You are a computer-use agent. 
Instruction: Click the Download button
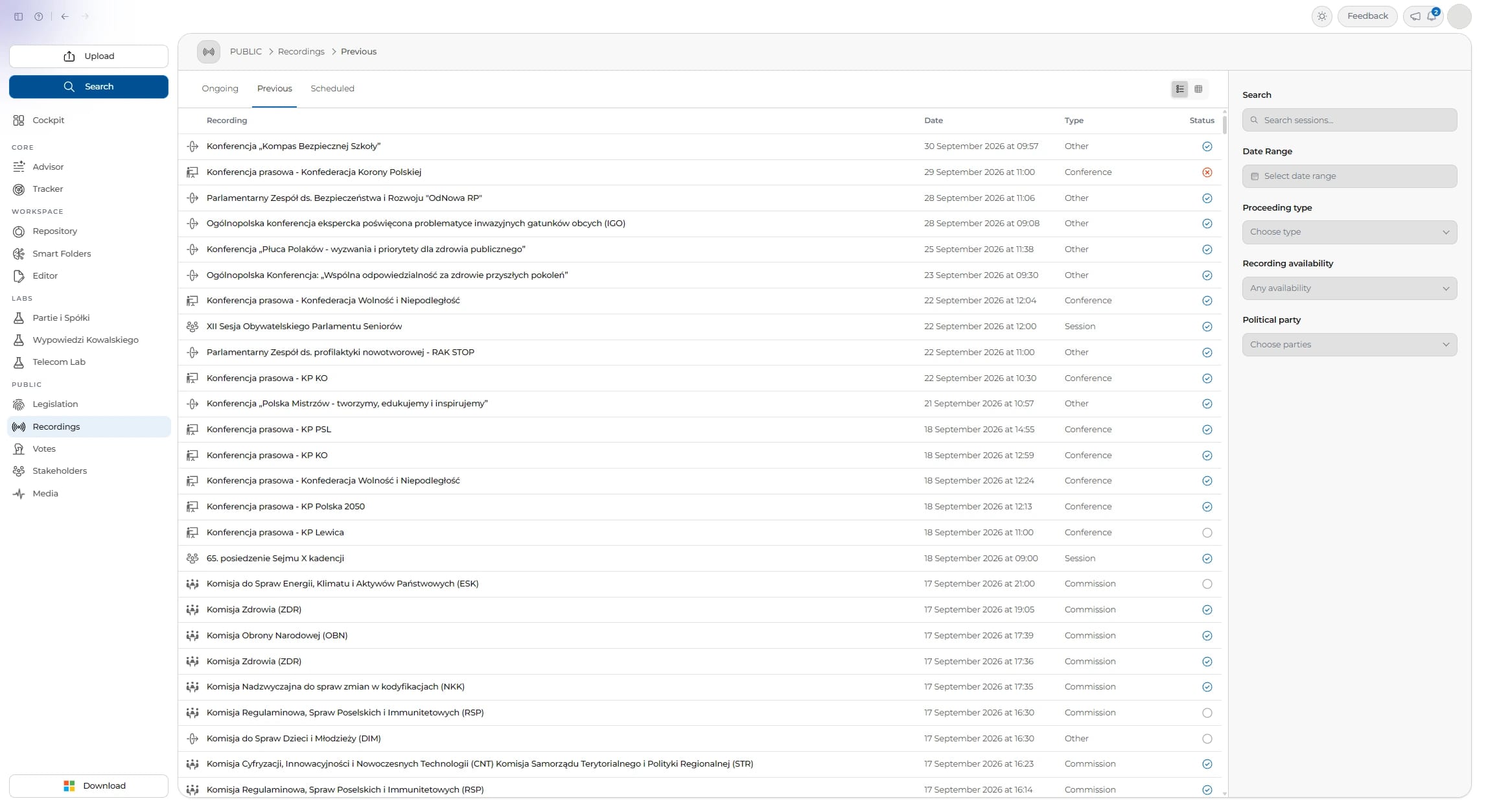[x=89, y=786]
